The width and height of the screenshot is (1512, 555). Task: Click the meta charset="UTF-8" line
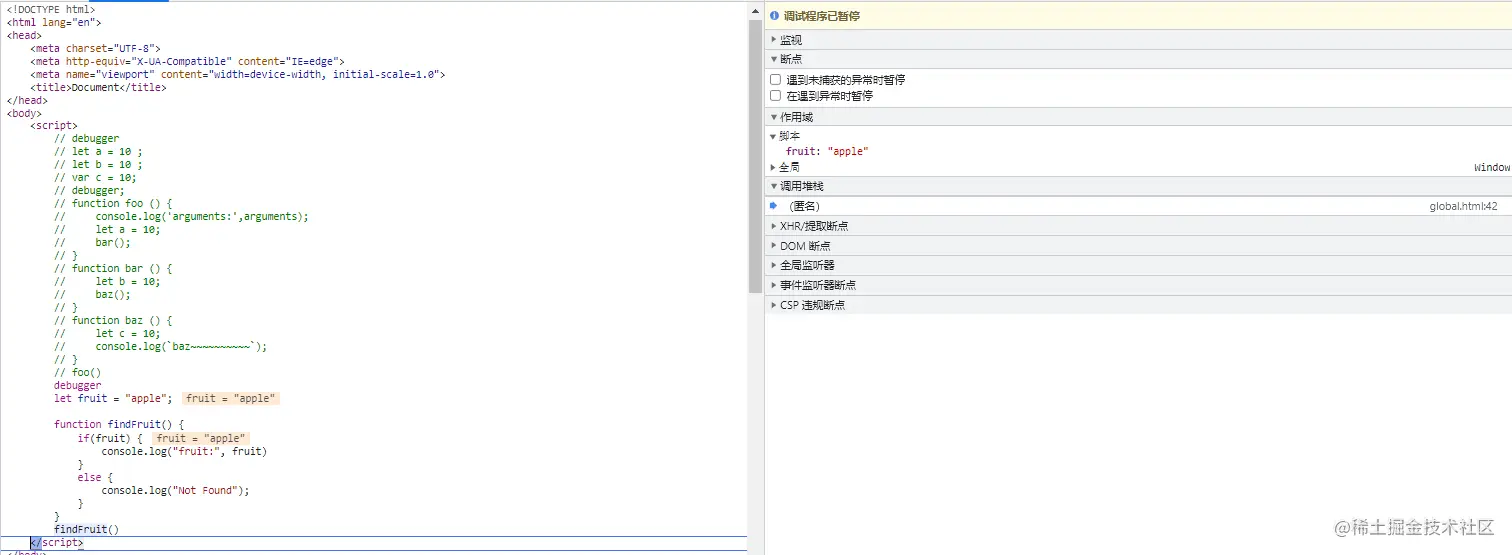click(x=95, y=48)
